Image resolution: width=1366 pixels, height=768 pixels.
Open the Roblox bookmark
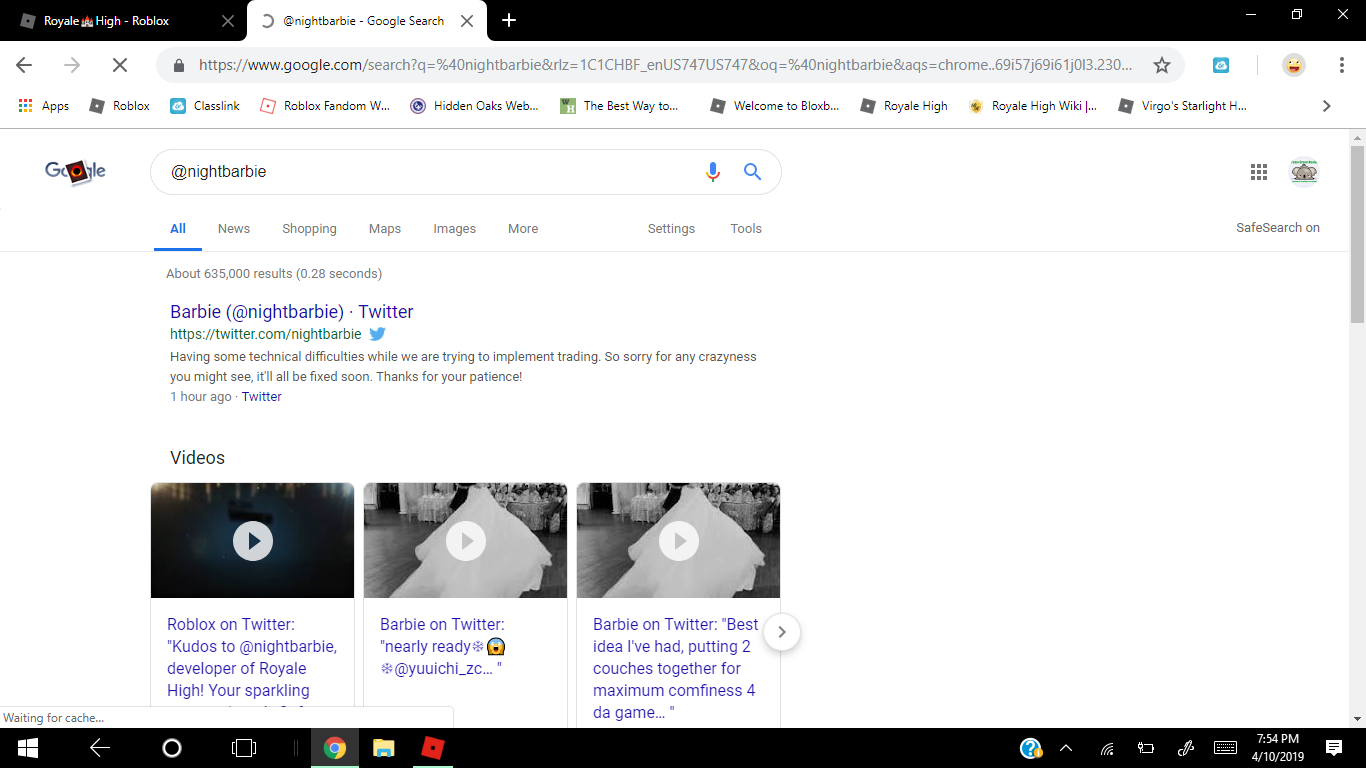coord(119,106)
